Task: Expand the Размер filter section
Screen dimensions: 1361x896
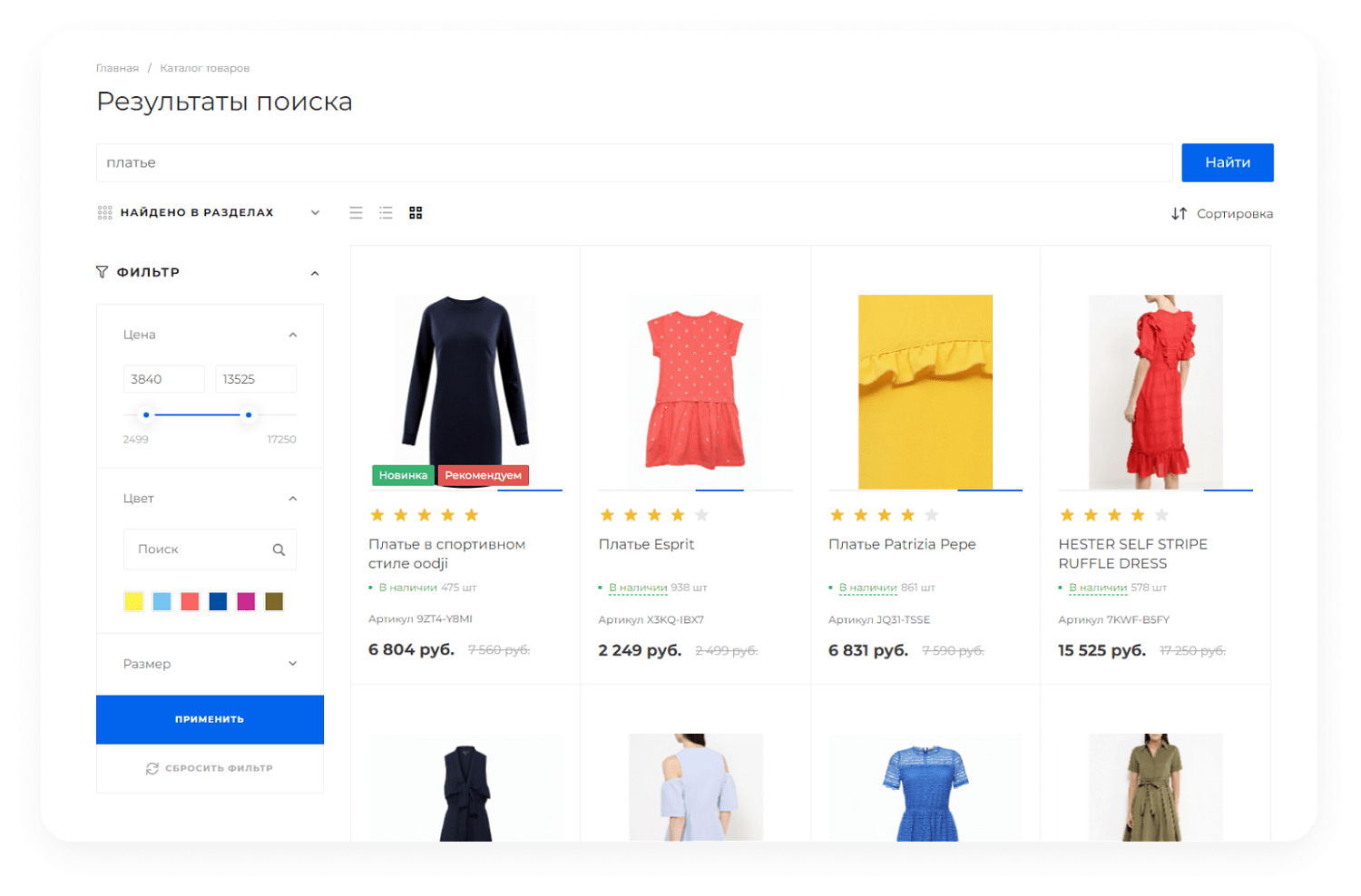Action: click(x=292, y=664)
